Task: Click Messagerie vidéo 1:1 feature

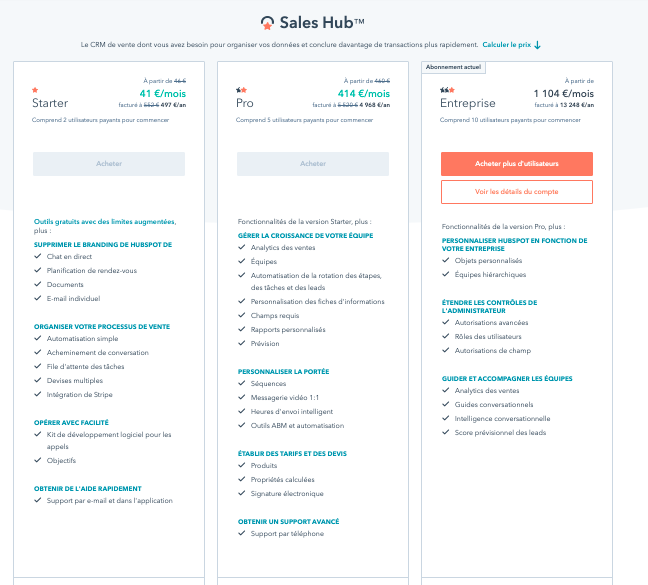Action: click(x=285, y=398)
